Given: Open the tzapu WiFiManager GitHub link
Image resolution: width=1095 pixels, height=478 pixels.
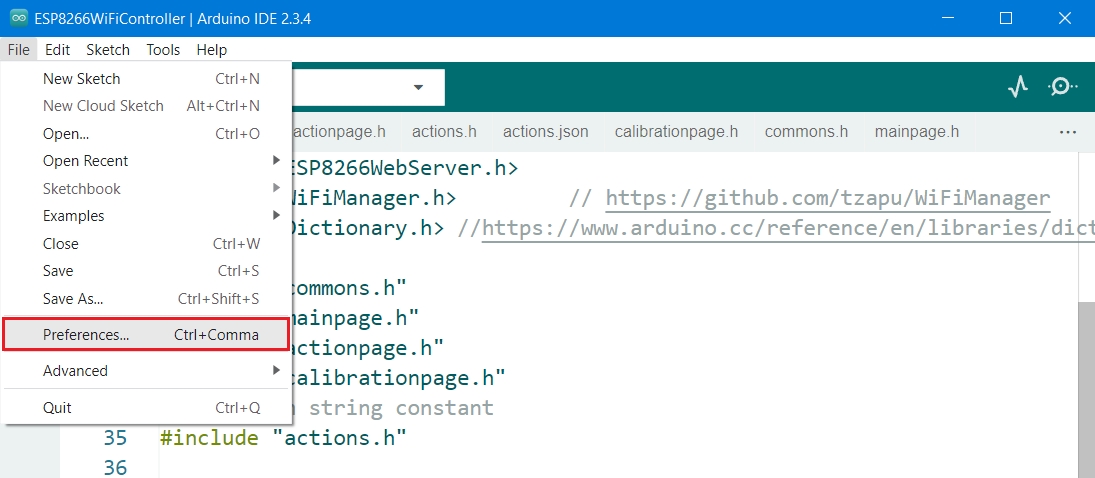Looking at the screenshot, I should point(827,198).
